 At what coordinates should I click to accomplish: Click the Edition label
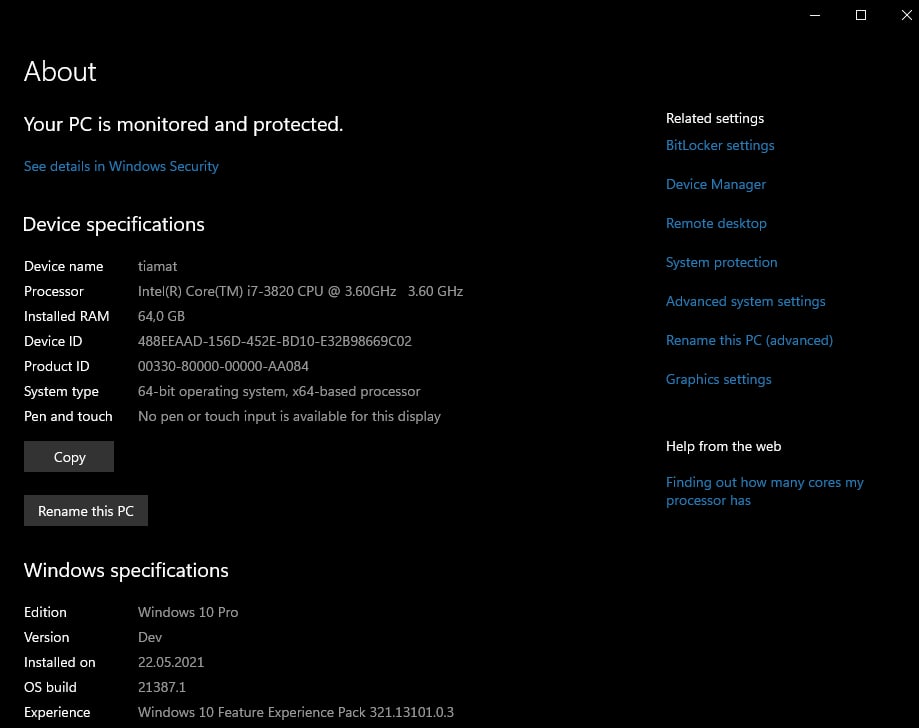point(45,612)
